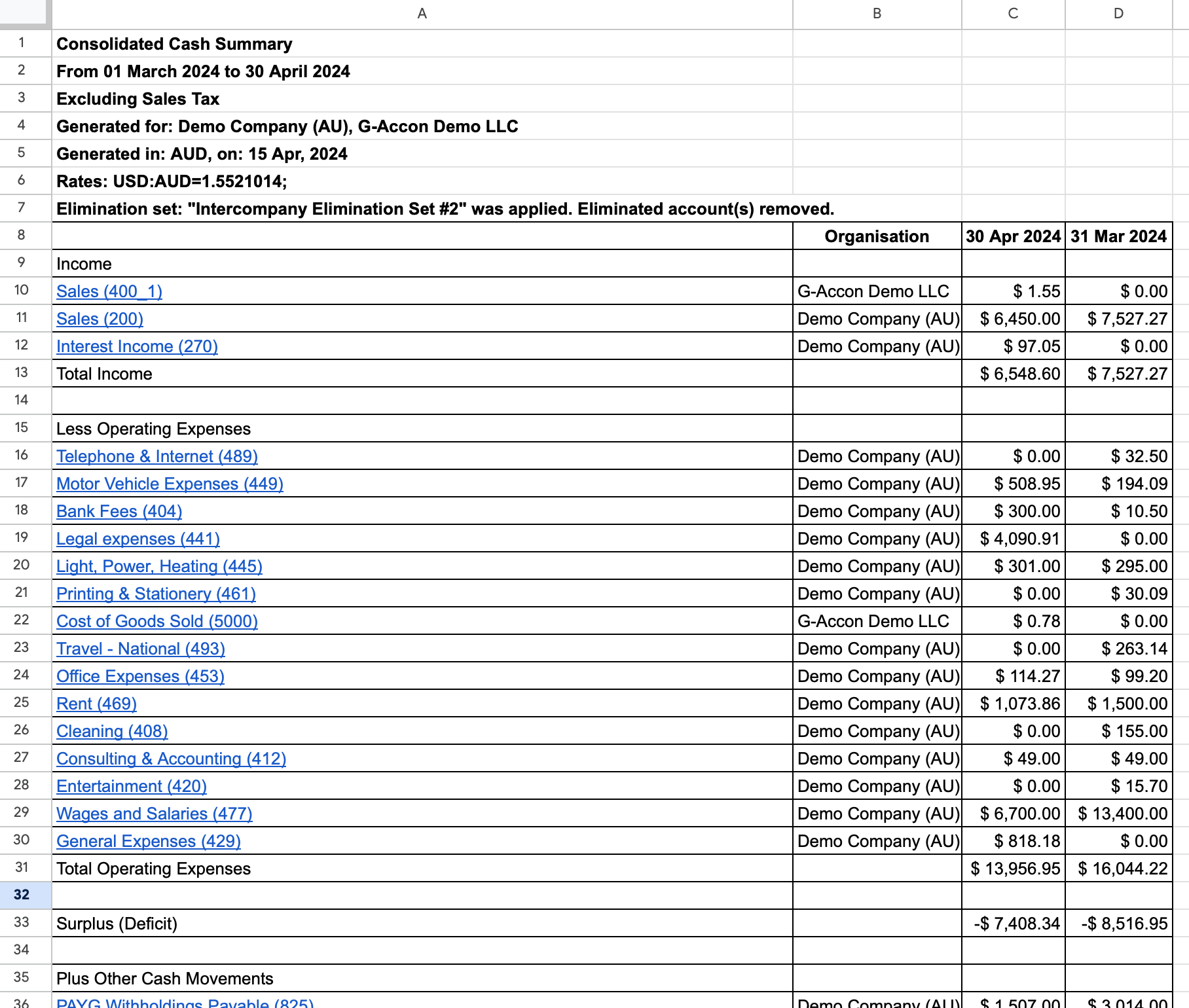Click the value '$ 97.05' in Interest Income row
Screen dimensions: 1189x1008
pos(1014,346)
